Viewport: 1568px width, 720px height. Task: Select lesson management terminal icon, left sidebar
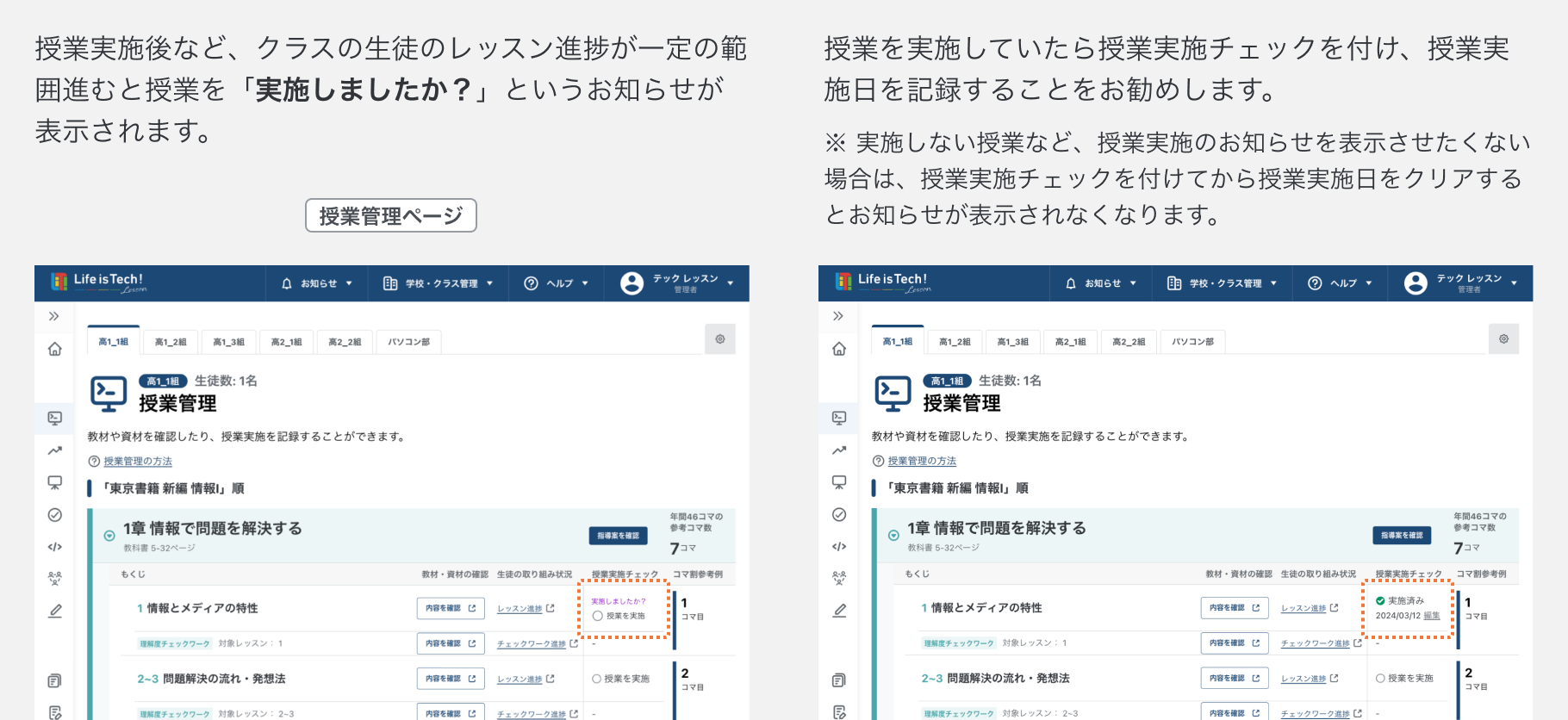click(54, 418)
